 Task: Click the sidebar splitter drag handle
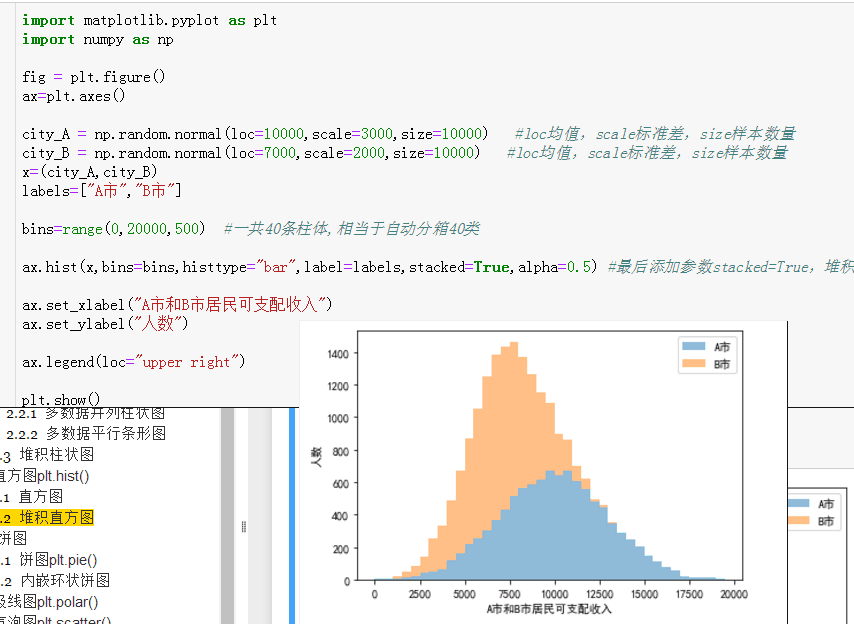tap(243, 527)
